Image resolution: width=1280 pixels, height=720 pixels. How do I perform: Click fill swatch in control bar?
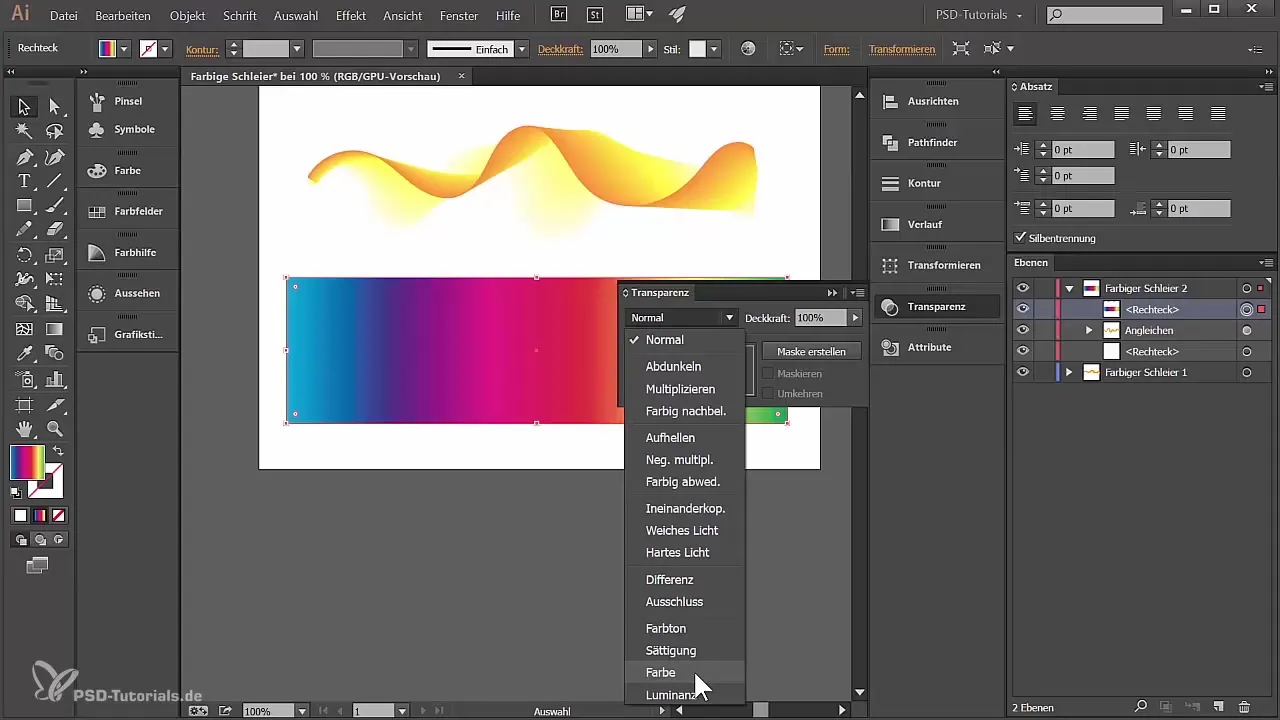108,49
